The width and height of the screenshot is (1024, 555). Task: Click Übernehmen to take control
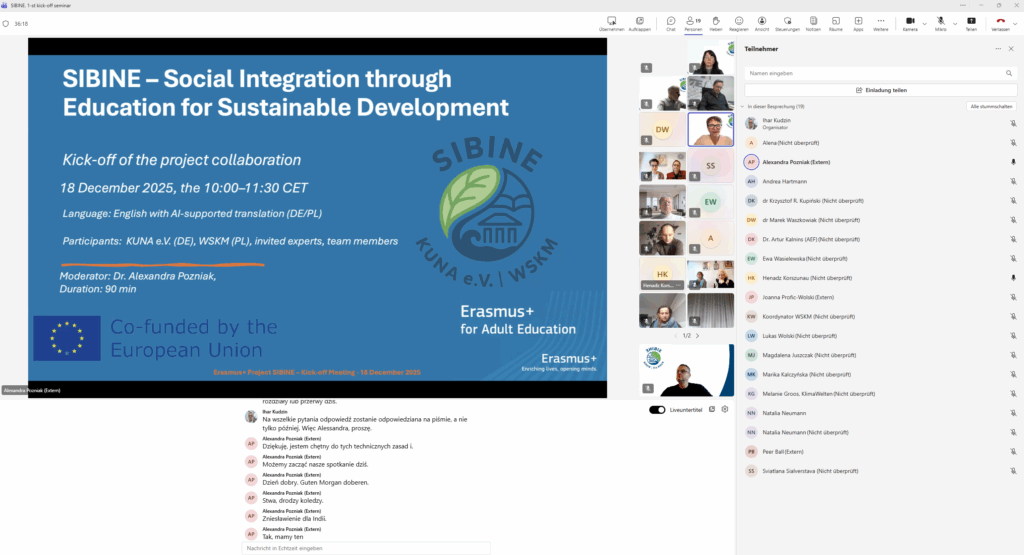pyautogui.click(x=612, y=22)
